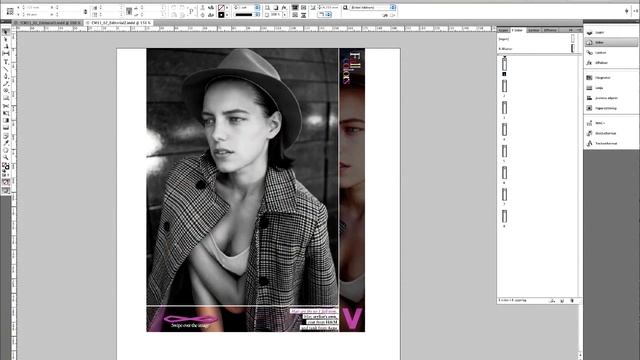Select the Selection tool in toolbox
640x360 pixels.
pos(6,32)
